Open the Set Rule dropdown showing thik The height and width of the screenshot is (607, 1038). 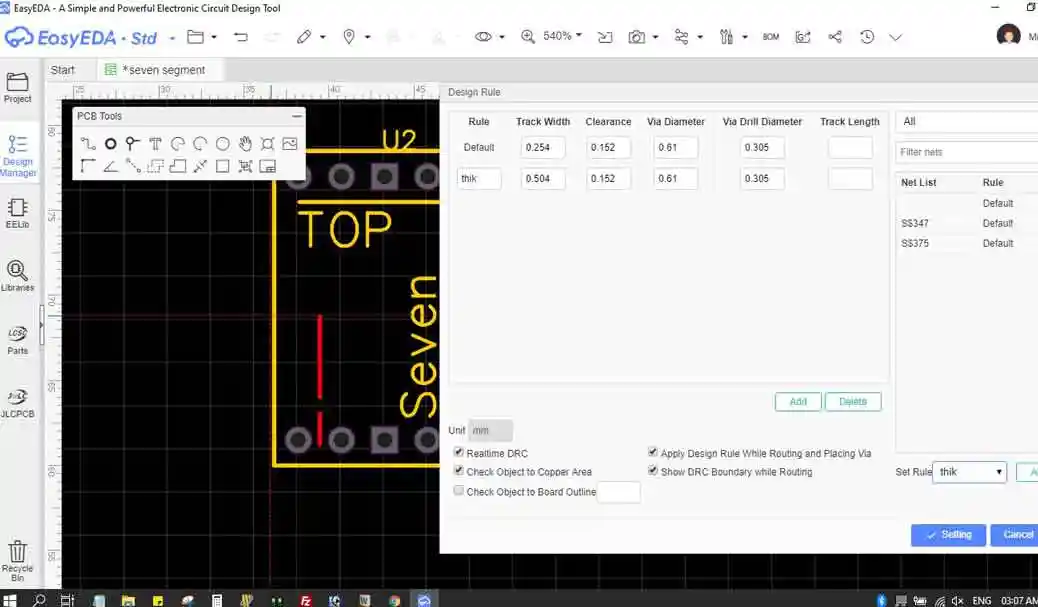point(968,472)
